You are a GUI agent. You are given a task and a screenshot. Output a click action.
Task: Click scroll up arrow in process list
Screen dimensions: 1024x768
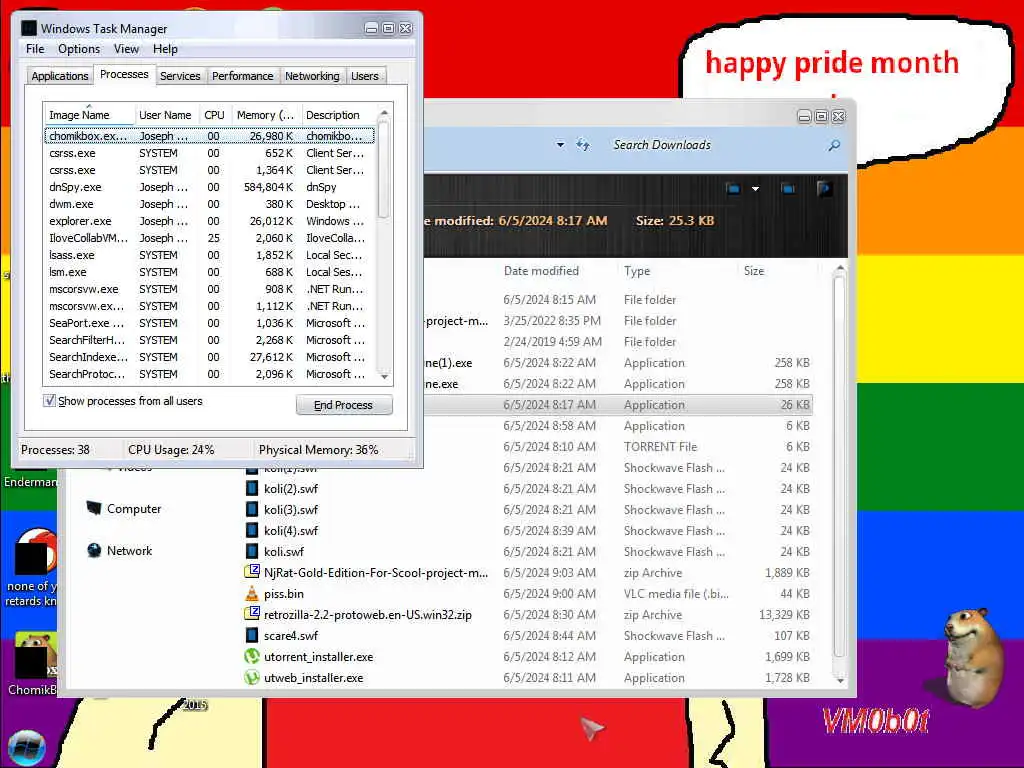(384, 113)
